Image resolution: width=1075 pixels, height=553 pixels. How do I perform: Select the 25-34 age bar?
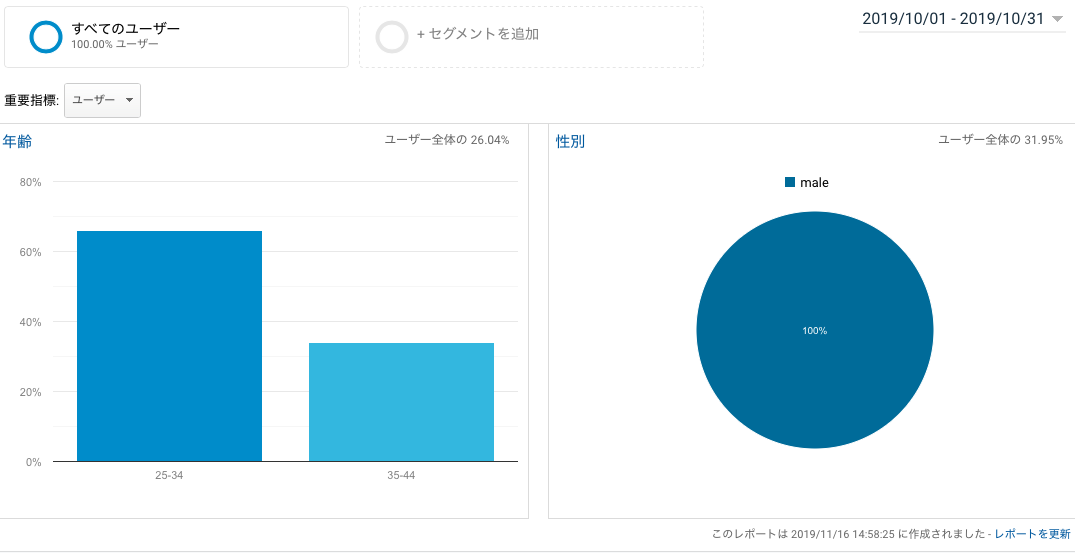(169, 346)
